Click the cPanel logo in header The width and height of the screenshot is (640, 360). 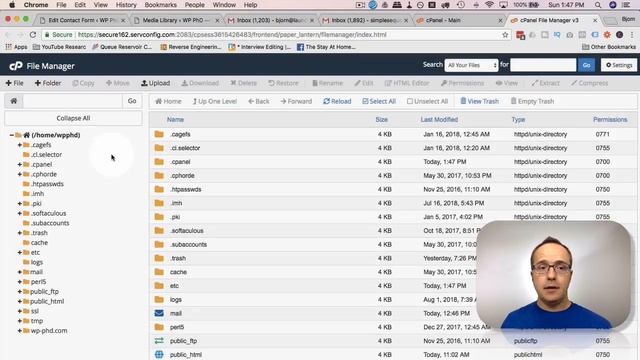coord(16,66)
